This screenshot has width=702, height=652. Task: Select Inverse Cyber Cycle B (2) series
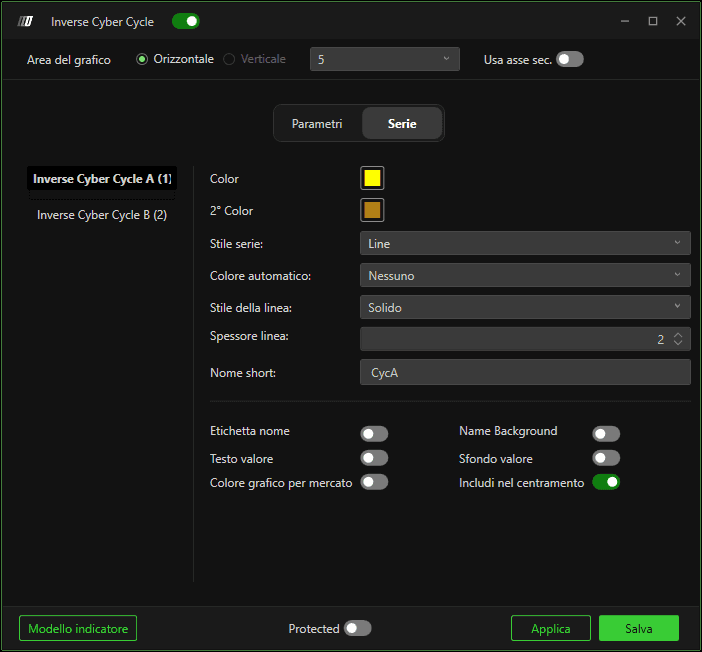[x=102, y=215]
